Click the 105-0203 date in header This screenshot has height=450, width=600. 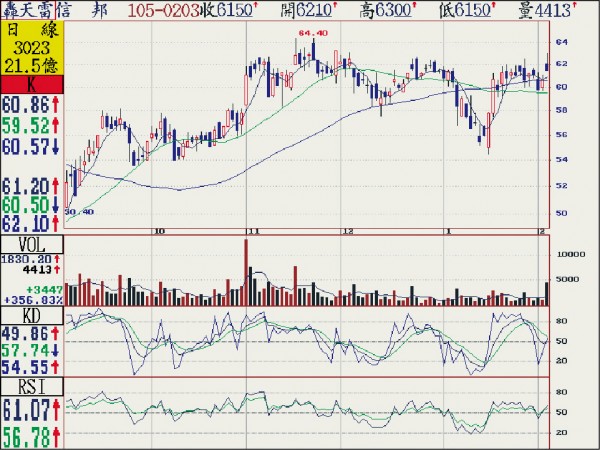[x=162, y=11]
